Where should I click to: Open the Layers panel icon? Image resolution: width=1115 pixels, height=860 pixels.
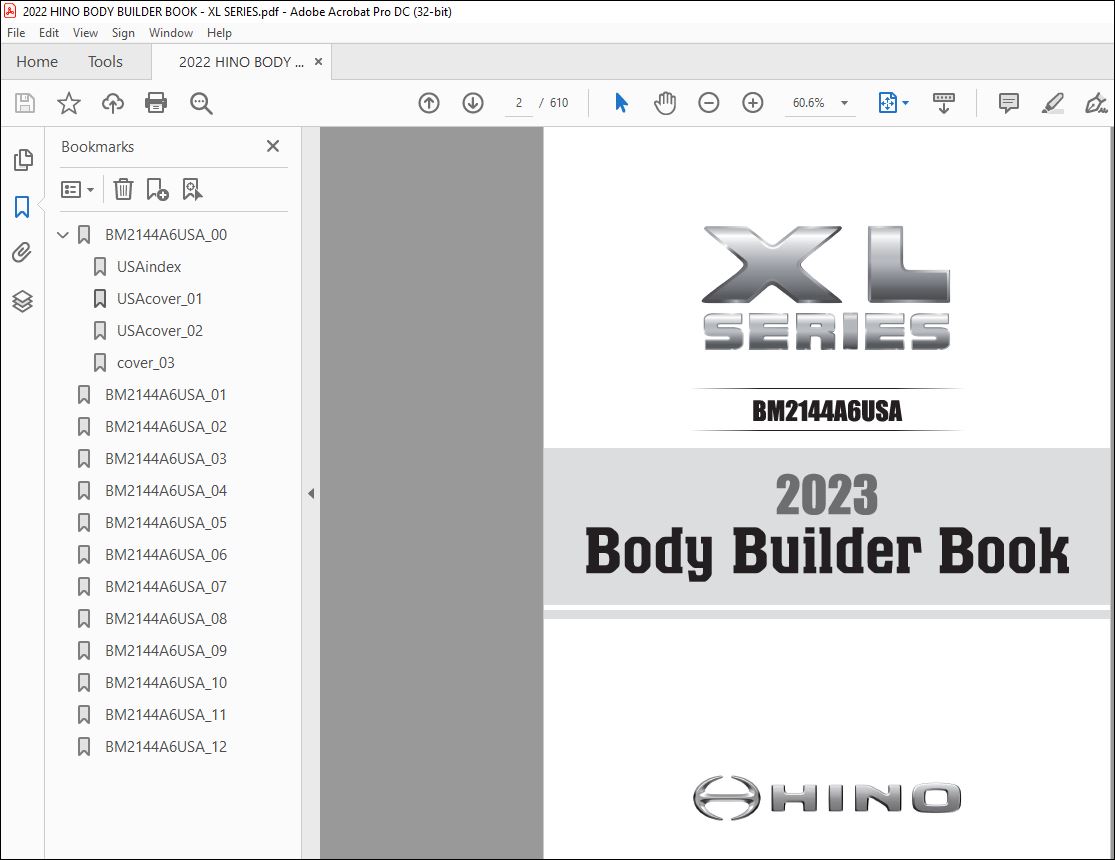(22, 302)
